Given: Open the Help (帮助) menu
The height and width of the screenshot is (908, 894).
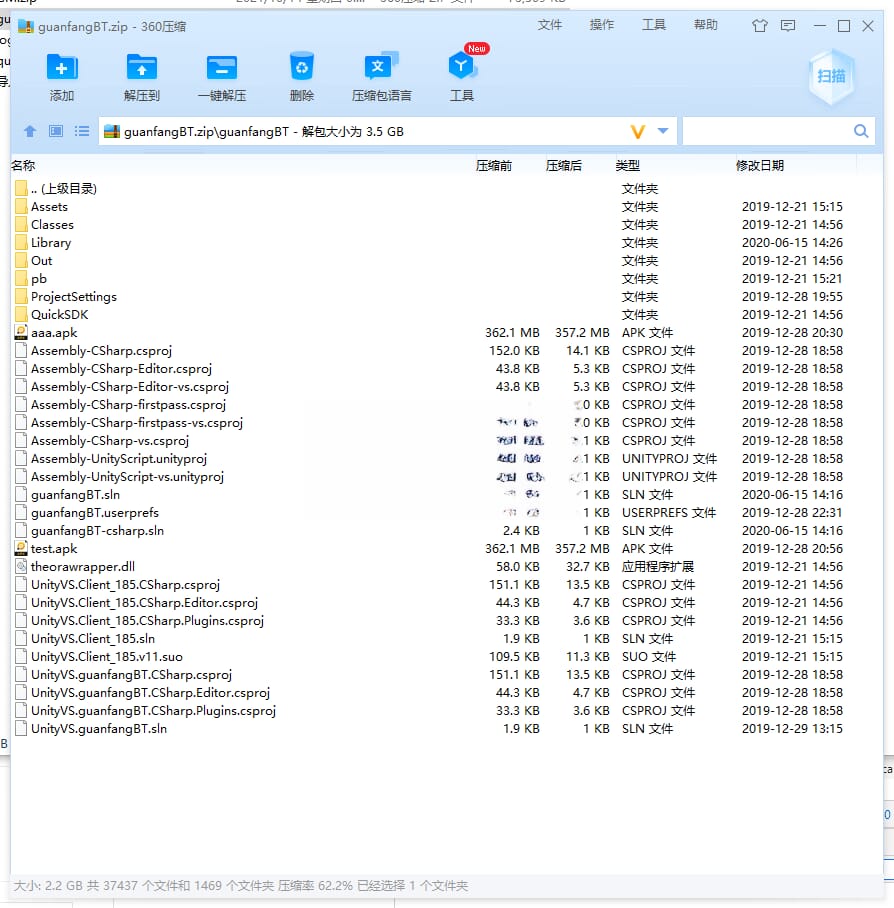Looking at the screenshot, I should tap(706, 25).
